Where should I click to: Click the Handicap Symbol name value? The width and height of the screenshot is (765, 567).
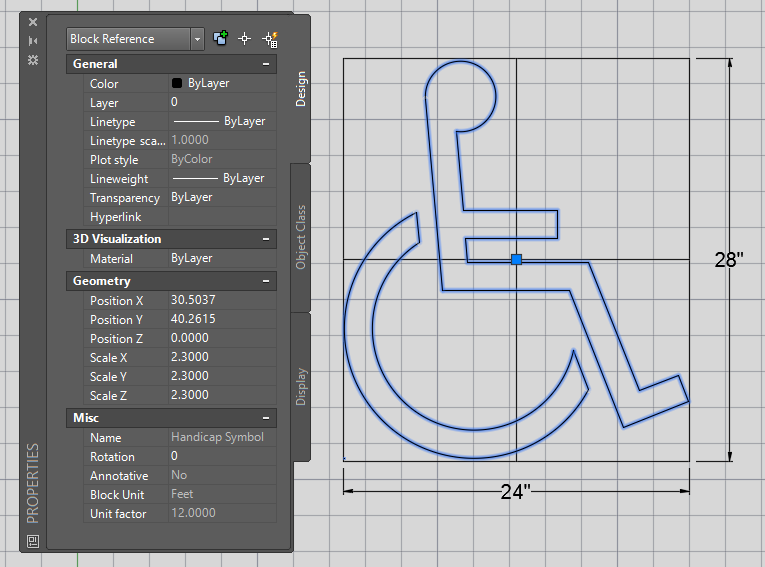click(222, 437)
